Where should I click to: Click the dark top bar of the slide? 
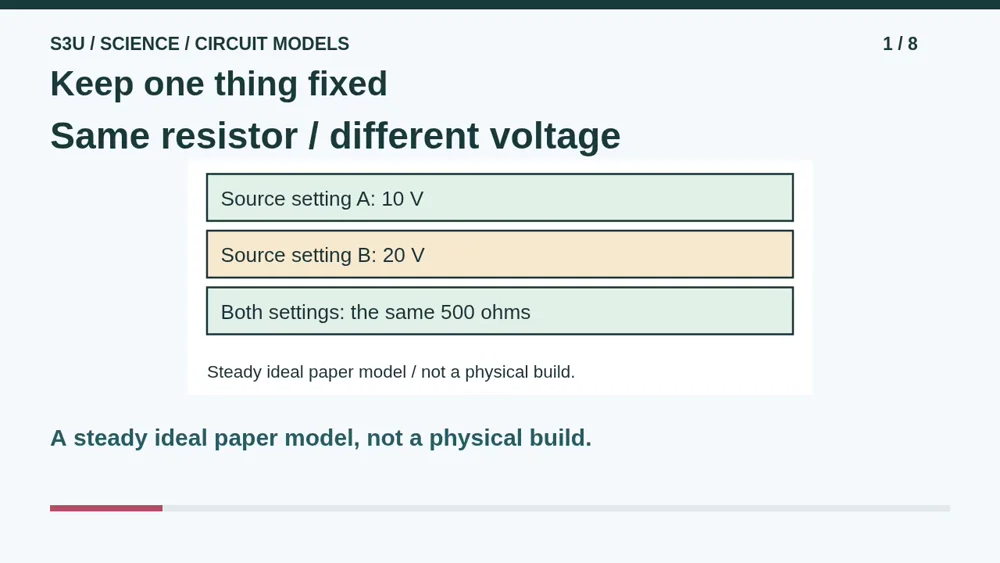click(x=500, y=4)
